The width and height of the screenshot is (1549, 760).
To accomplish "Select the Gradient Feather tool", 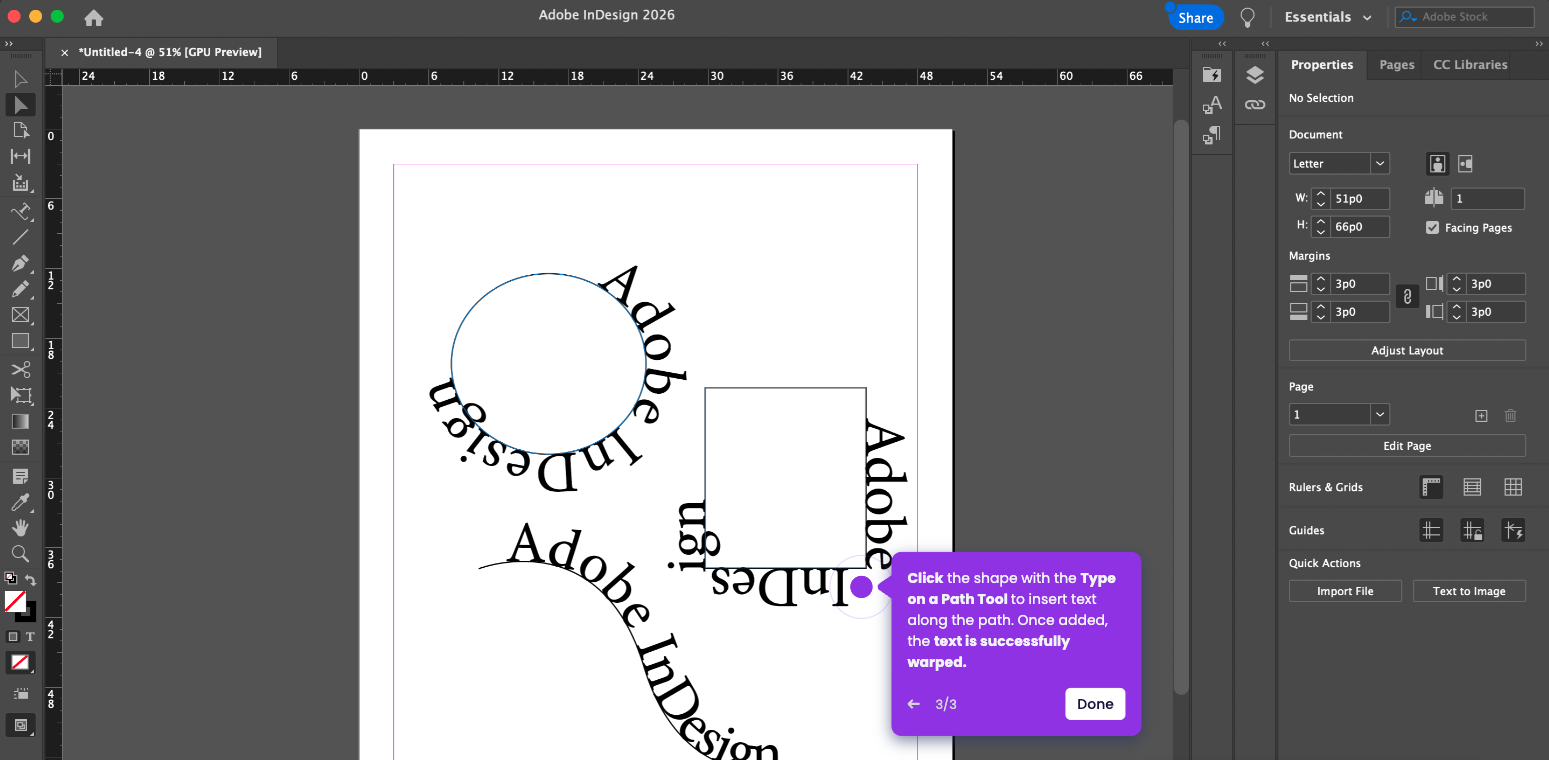I will click(20, 448).
